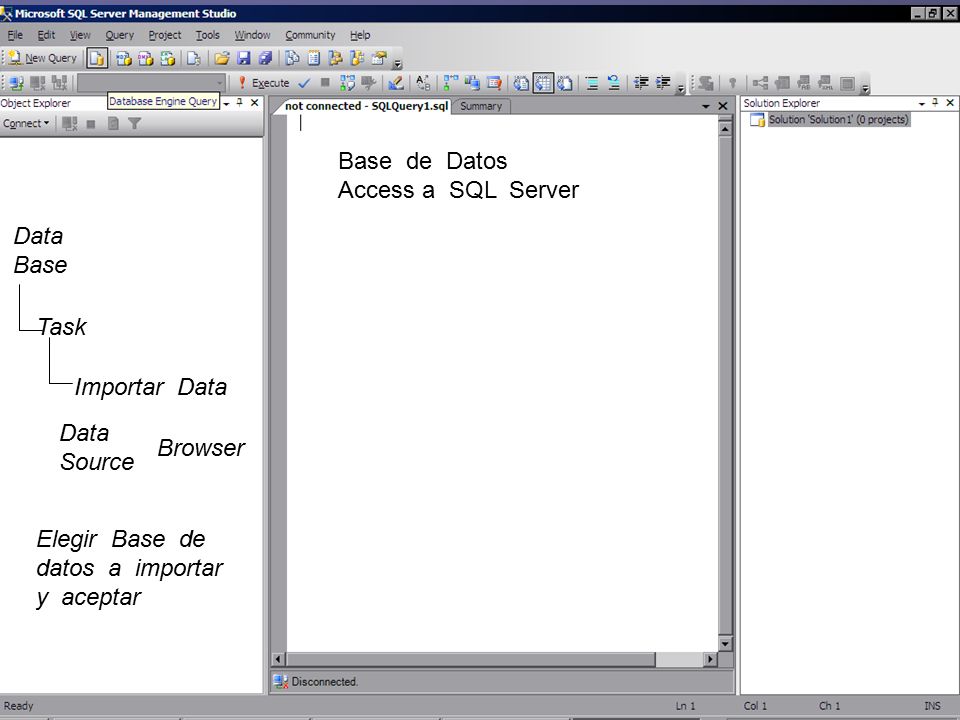Screen dimensions: 960x720
Task: Click the editor's vertical scrollbar down arrow
Action: pyautogui.click(x=725, y=643)
